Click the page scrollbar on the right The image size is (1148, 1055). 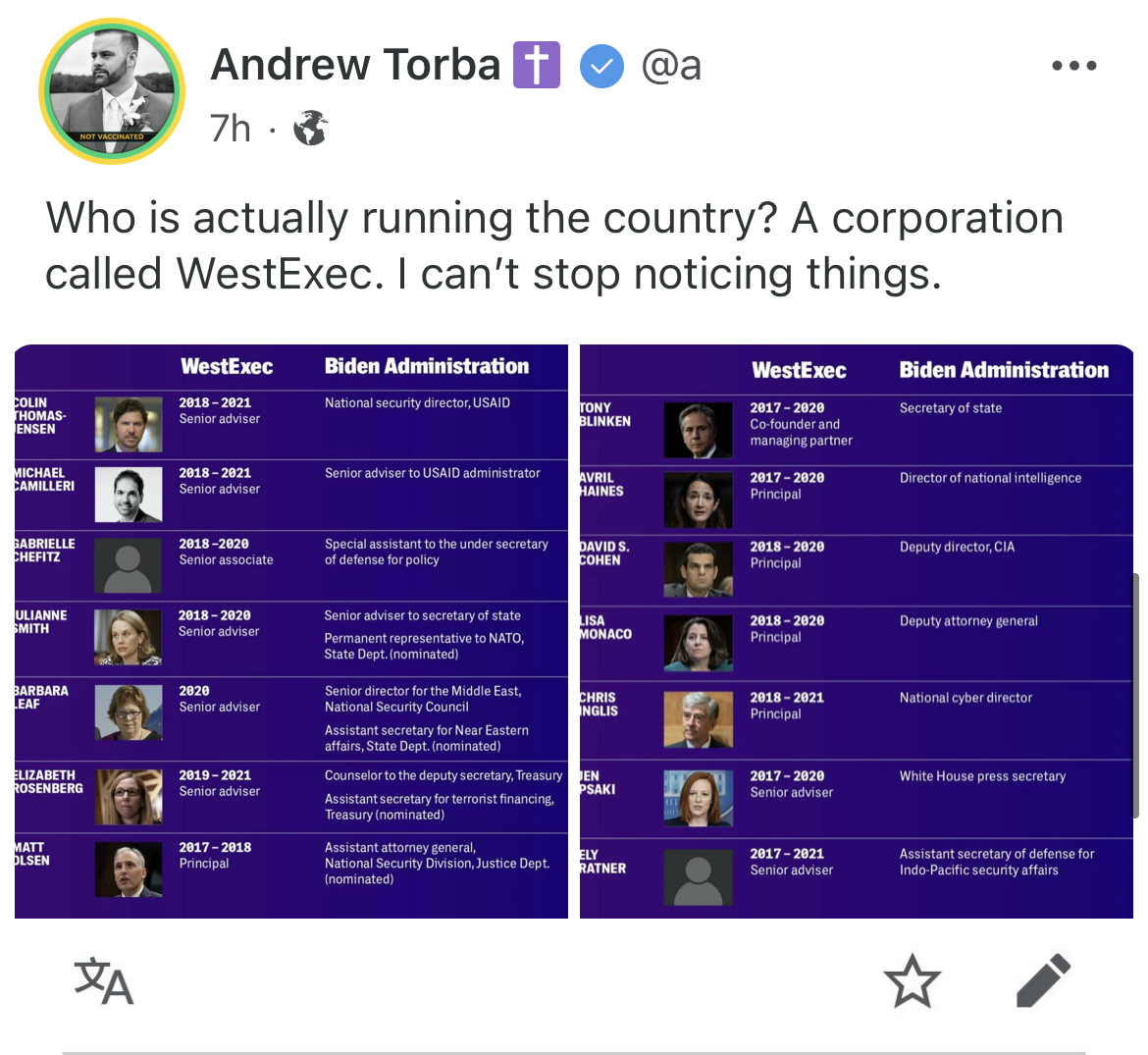click(1137, 696)
